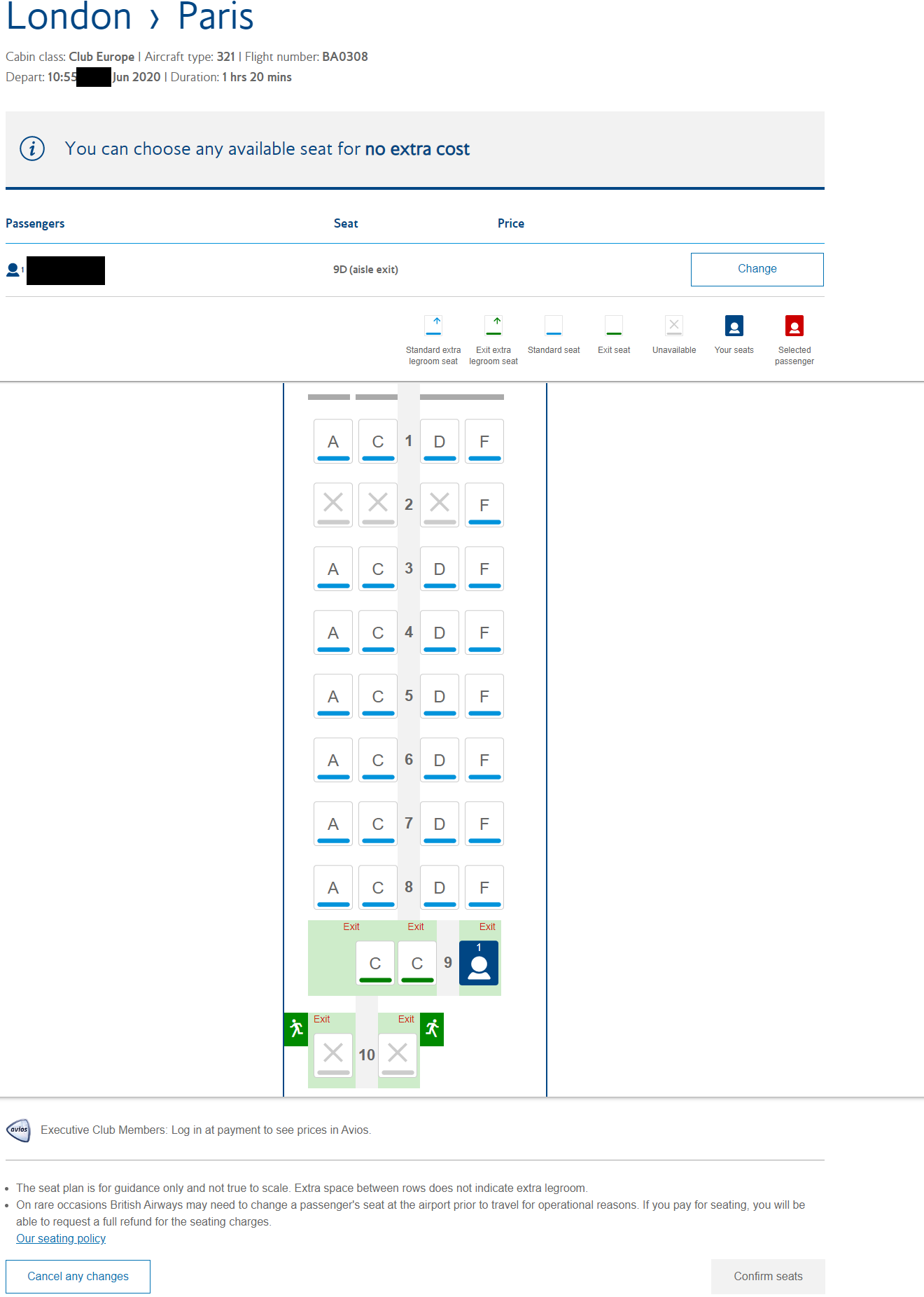This screenshot has height=1297, width=924.
Task: Select seat 8A
Action: click(333, 887)
